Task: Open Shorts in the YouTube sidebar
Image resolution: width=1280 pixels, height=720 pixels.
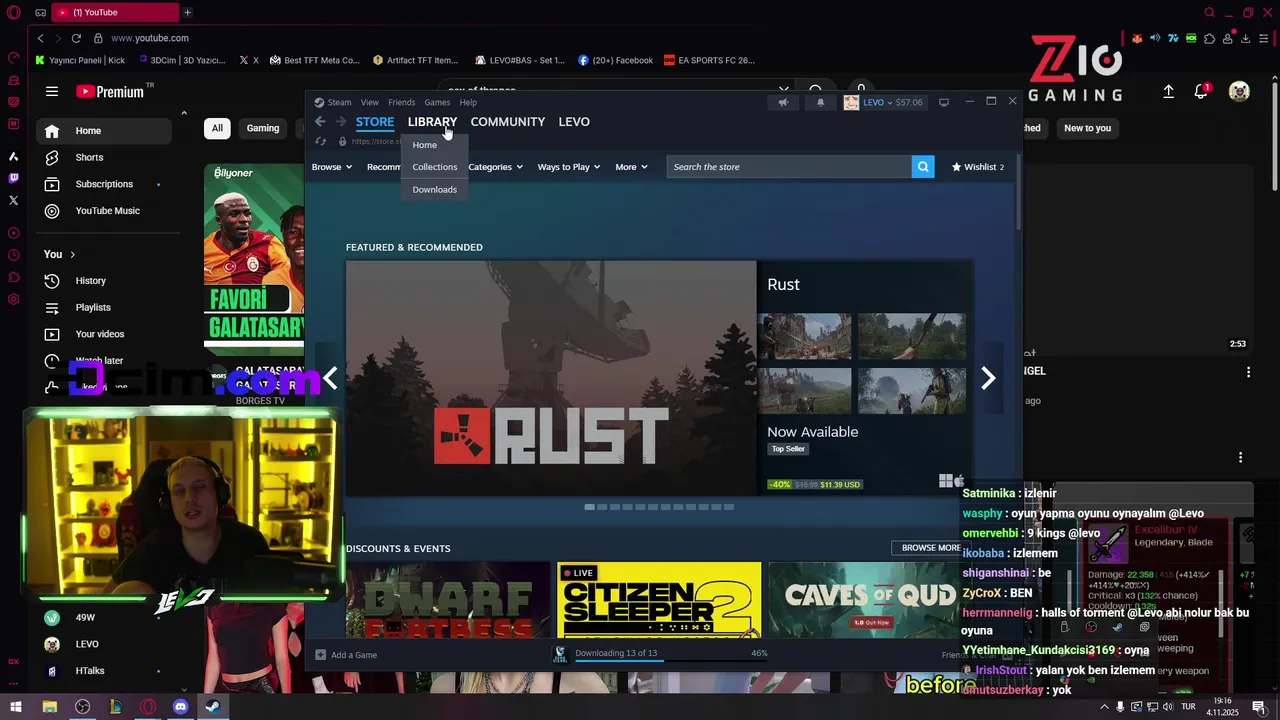Action: pyautogui.click(x=104, y=157)
